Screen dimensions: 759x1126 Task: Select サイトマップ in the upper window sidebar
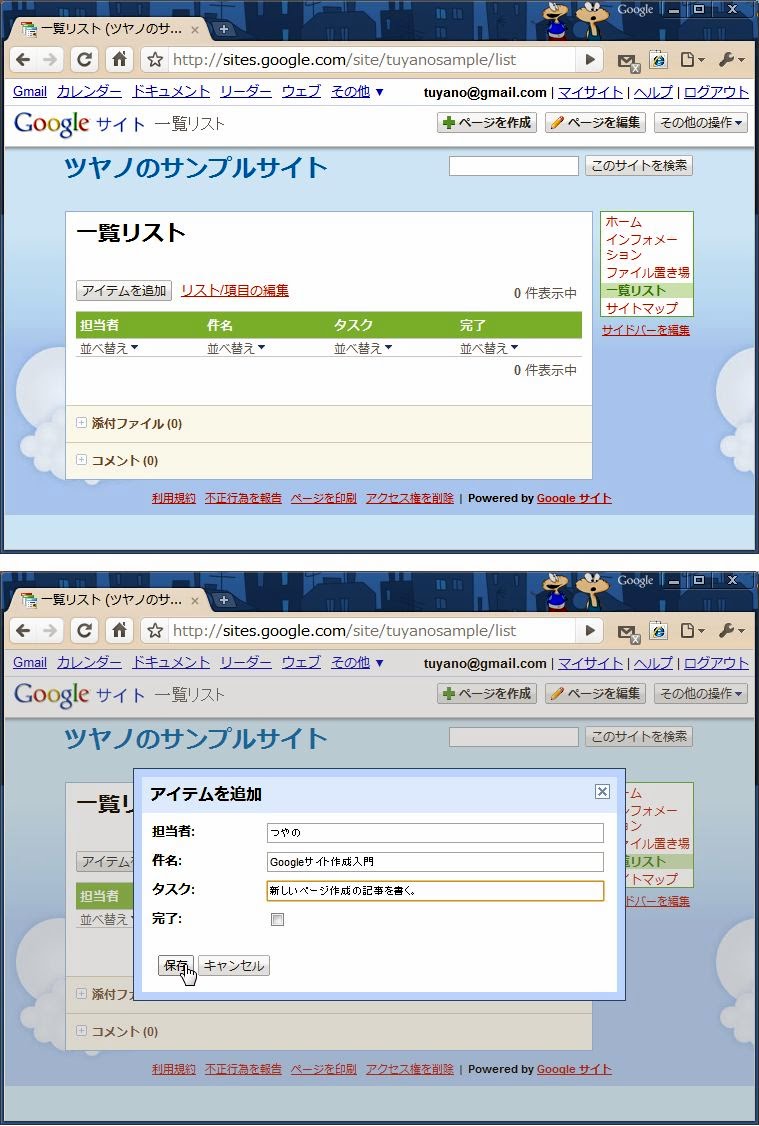pos(641,308)
